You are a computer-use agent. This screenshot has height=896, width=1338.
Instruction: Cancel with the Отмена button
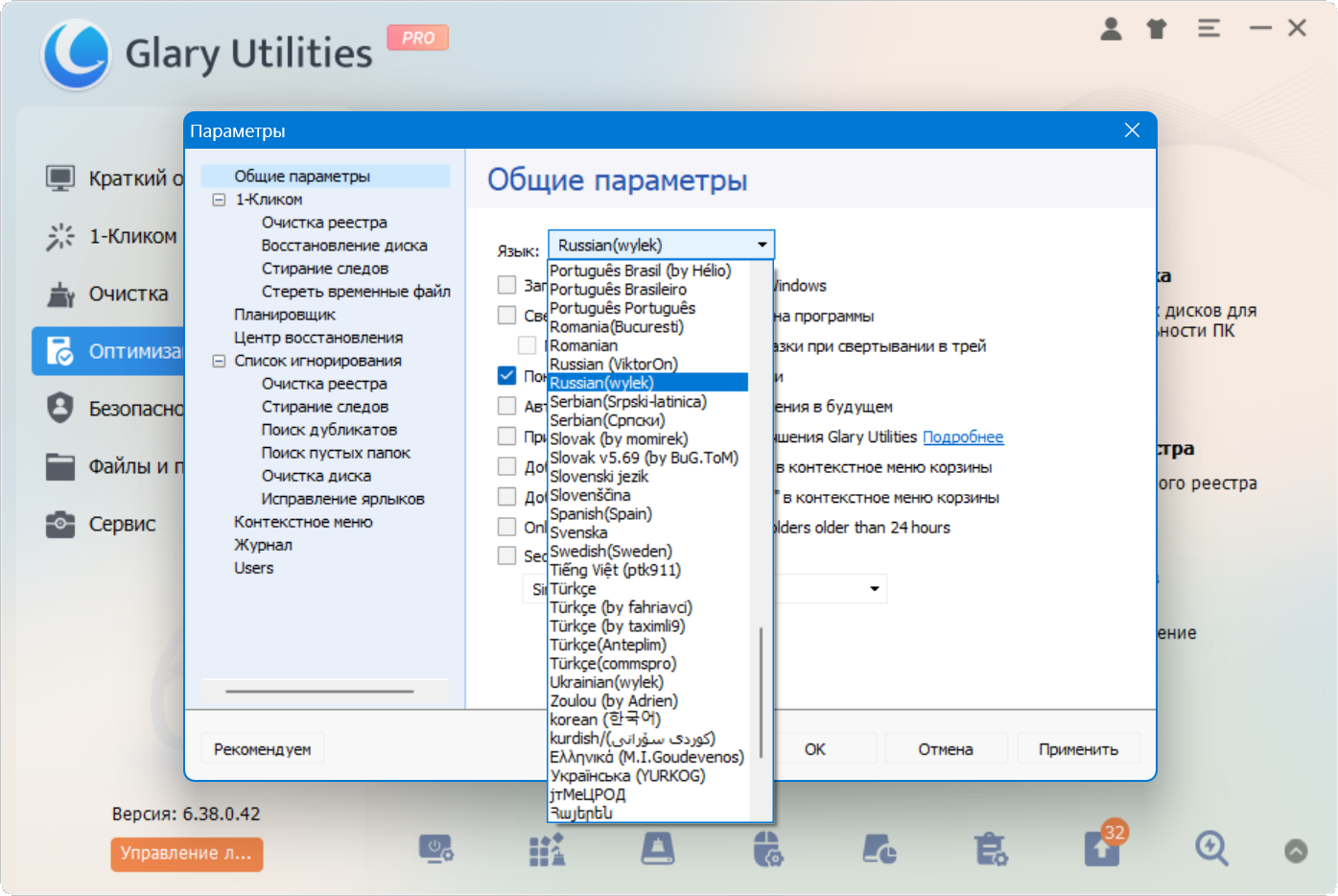tap(946, 749)
